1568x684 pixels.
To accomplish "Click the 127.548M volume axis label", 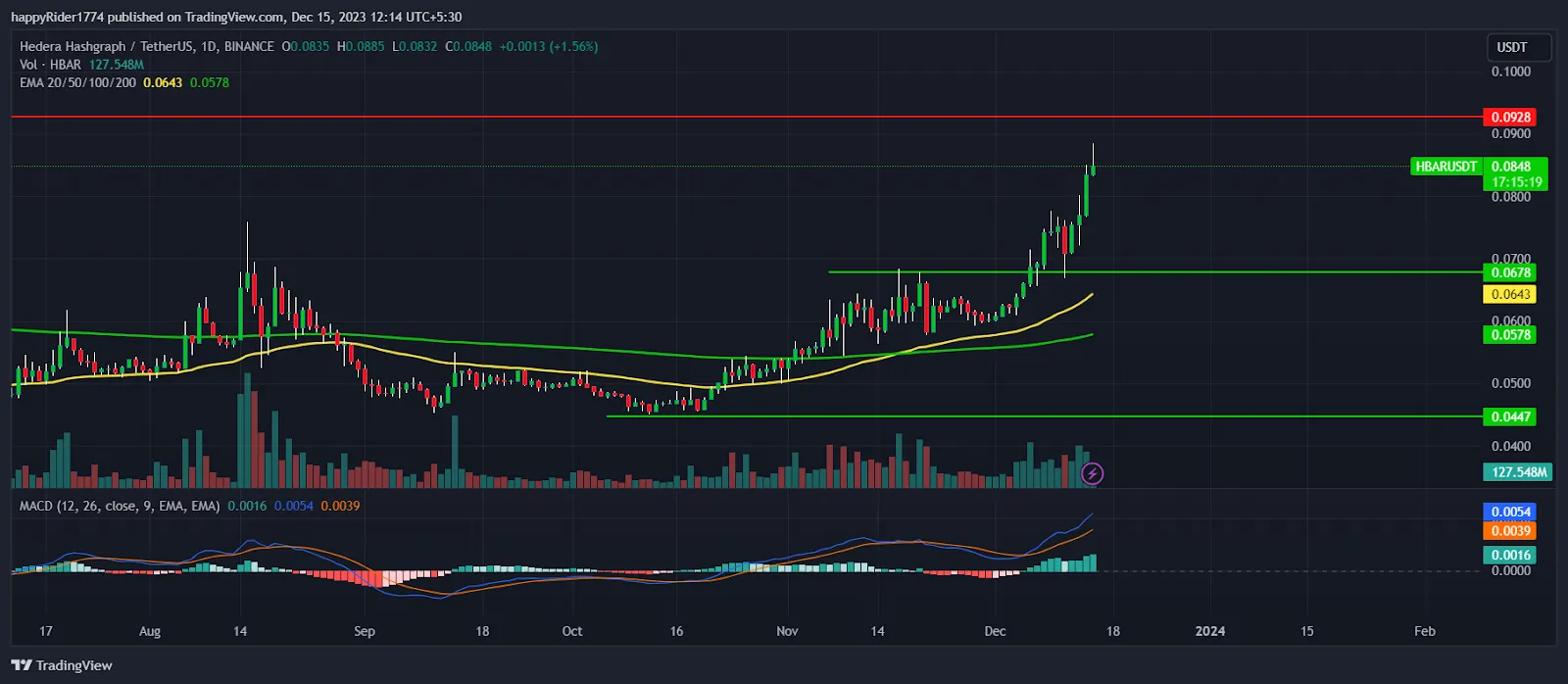I will click(1517, 472).
